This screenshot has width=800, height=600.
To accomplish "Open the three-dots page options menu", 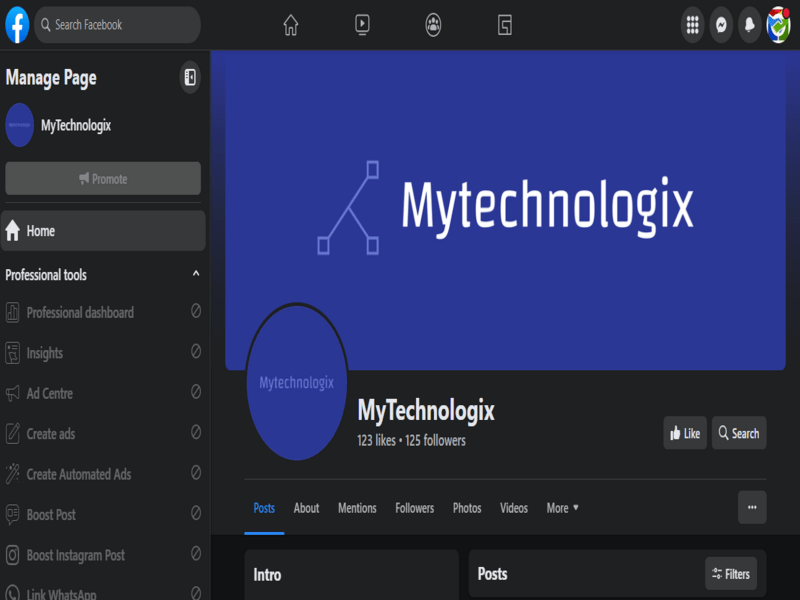I will tap(752, 507).
